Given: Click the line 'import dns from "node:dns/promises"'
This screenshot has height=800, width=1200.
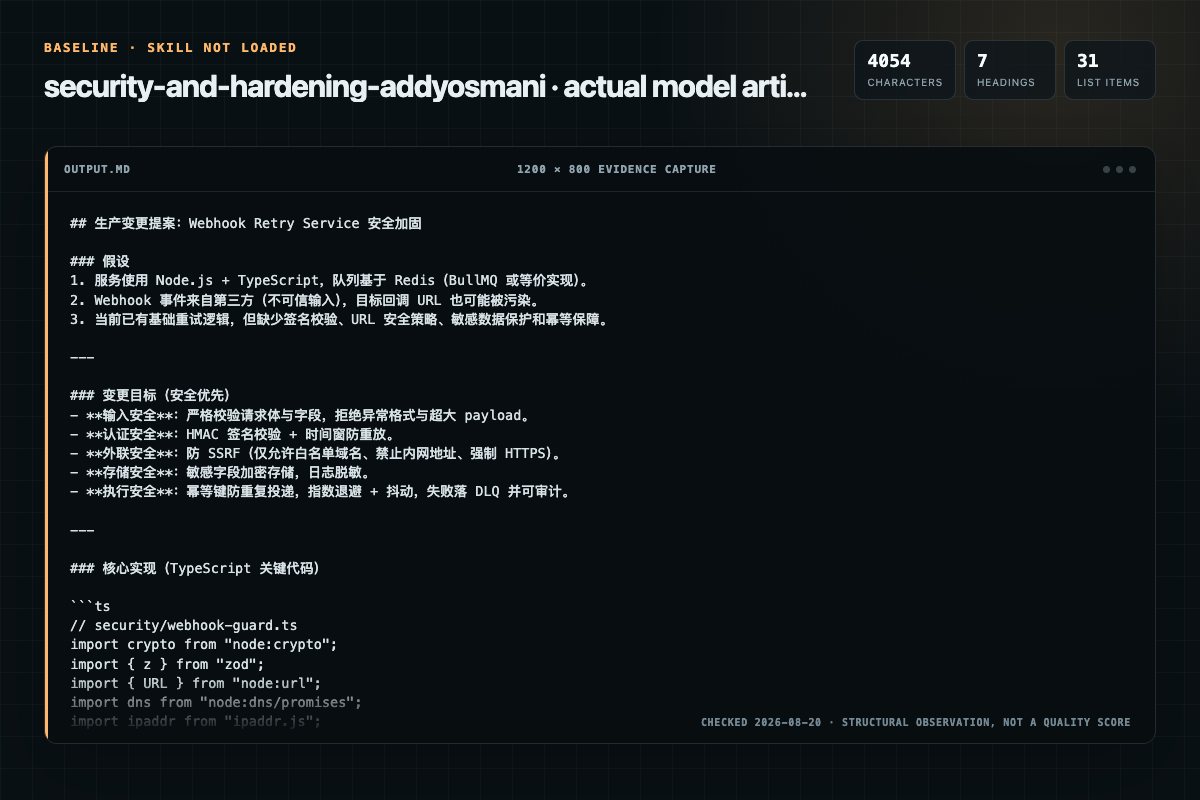Looking at the screenshot, I should (216, 702).
